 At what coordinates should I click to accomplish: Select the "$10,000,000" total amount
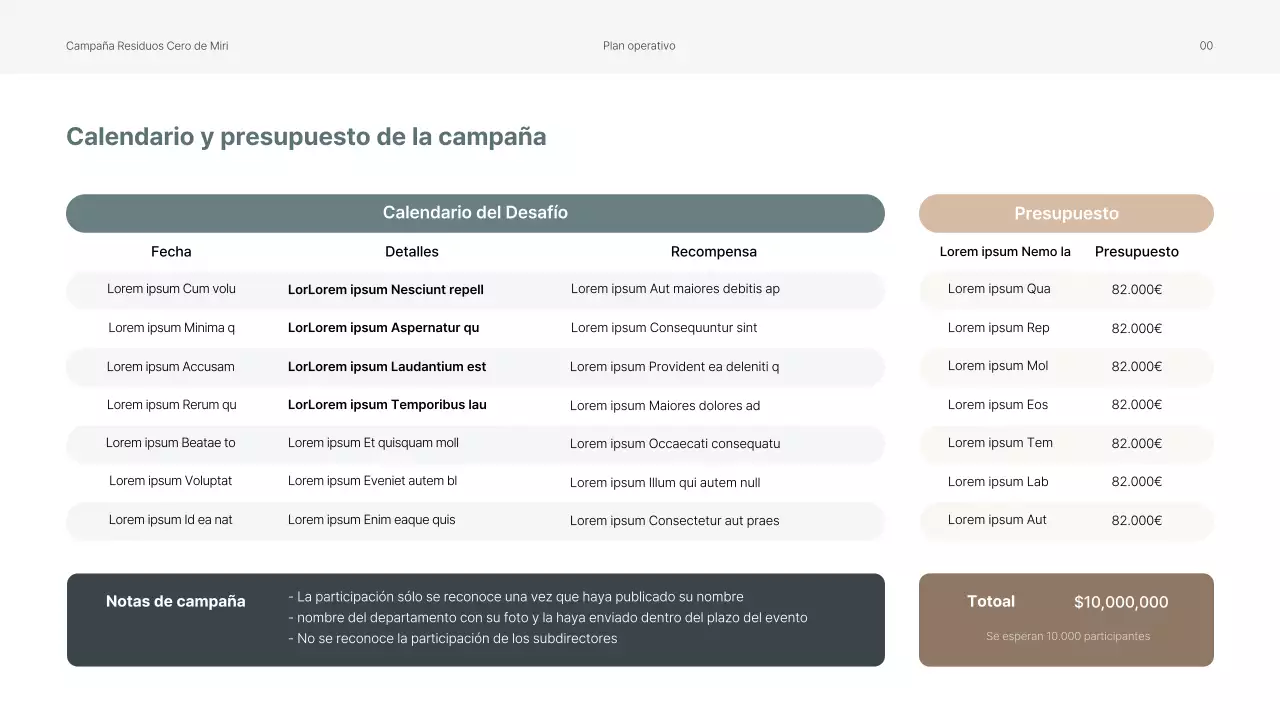[x=1121, y=602]
